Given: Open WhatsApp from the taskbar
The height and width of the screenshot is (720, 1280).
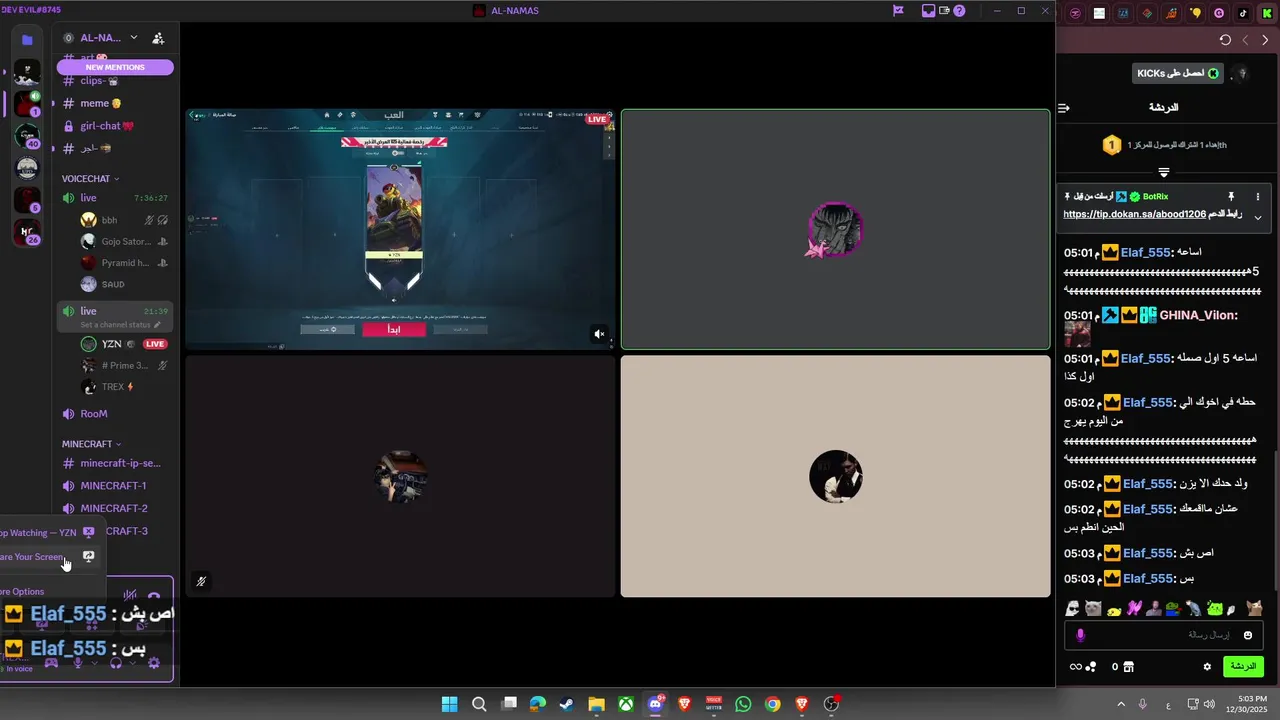Looking at the screenshot, I should 743,704.
